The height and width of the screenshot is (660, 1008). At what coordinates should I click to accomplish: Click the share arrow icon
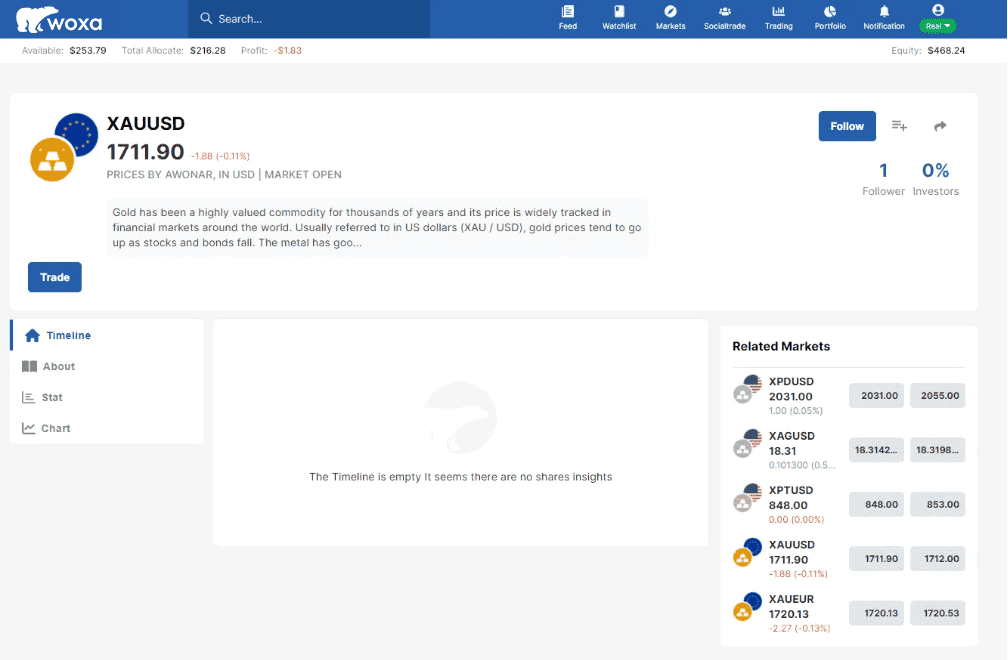pos(940,126)
